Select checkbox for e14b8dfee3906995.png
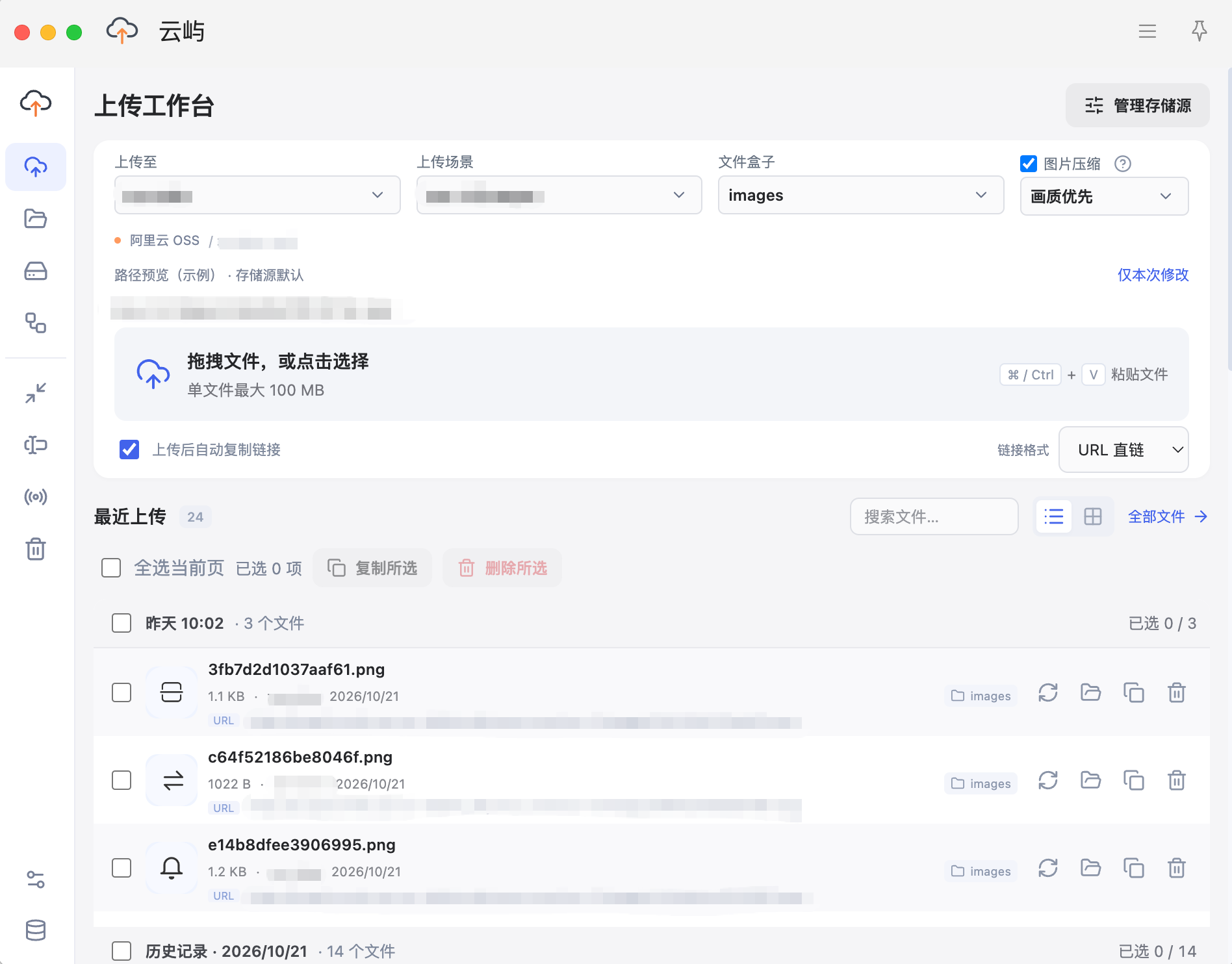The height and width of the screenshot is (964, 1232). (x=122, y=868)
